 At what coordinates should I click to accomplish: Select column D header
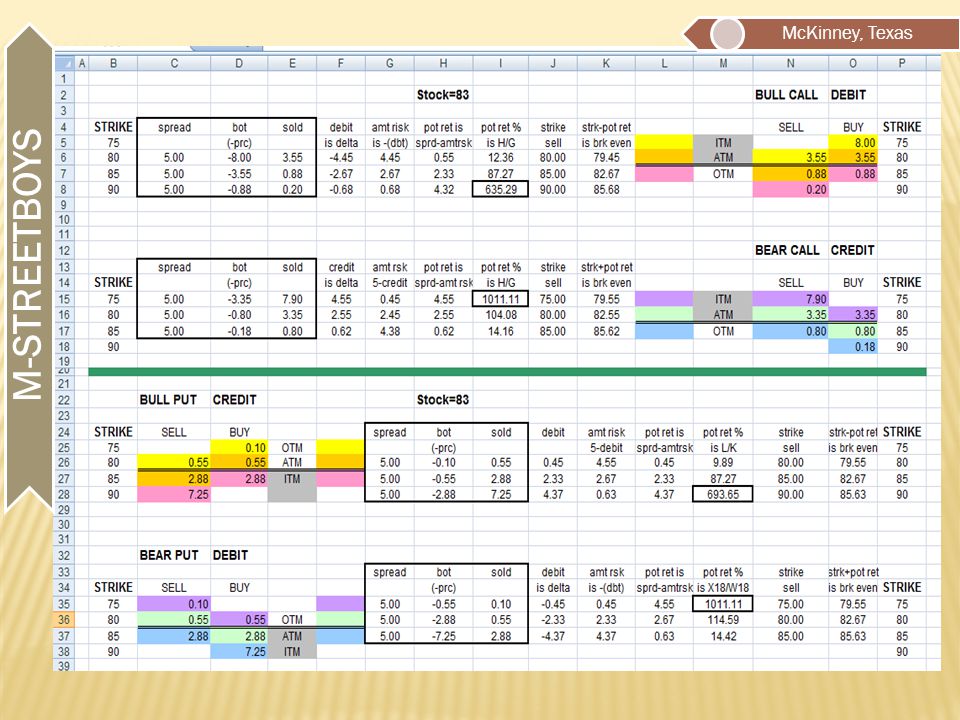tap(239, 63)
